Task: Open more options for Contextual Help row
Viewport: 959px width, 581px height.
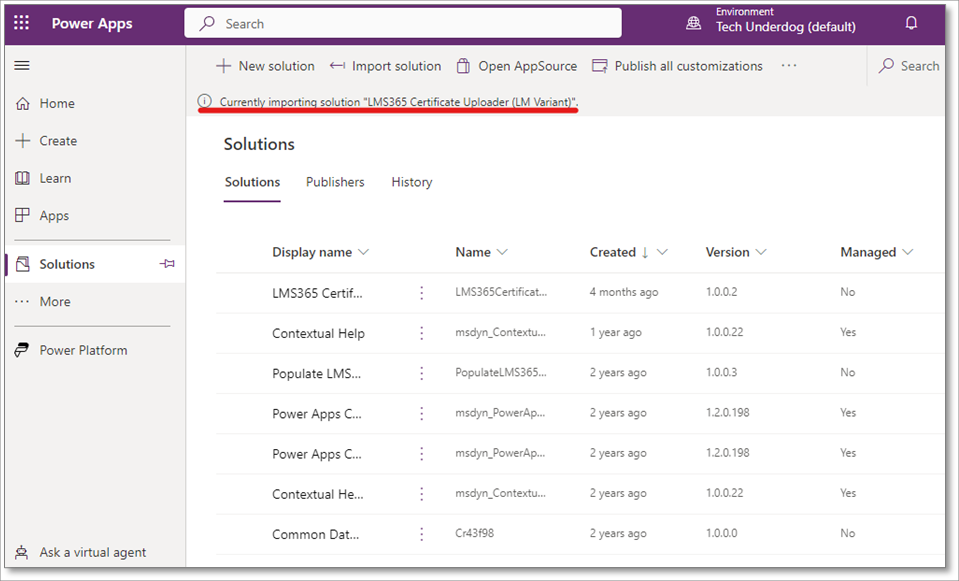Action: (x=422, y=333)
